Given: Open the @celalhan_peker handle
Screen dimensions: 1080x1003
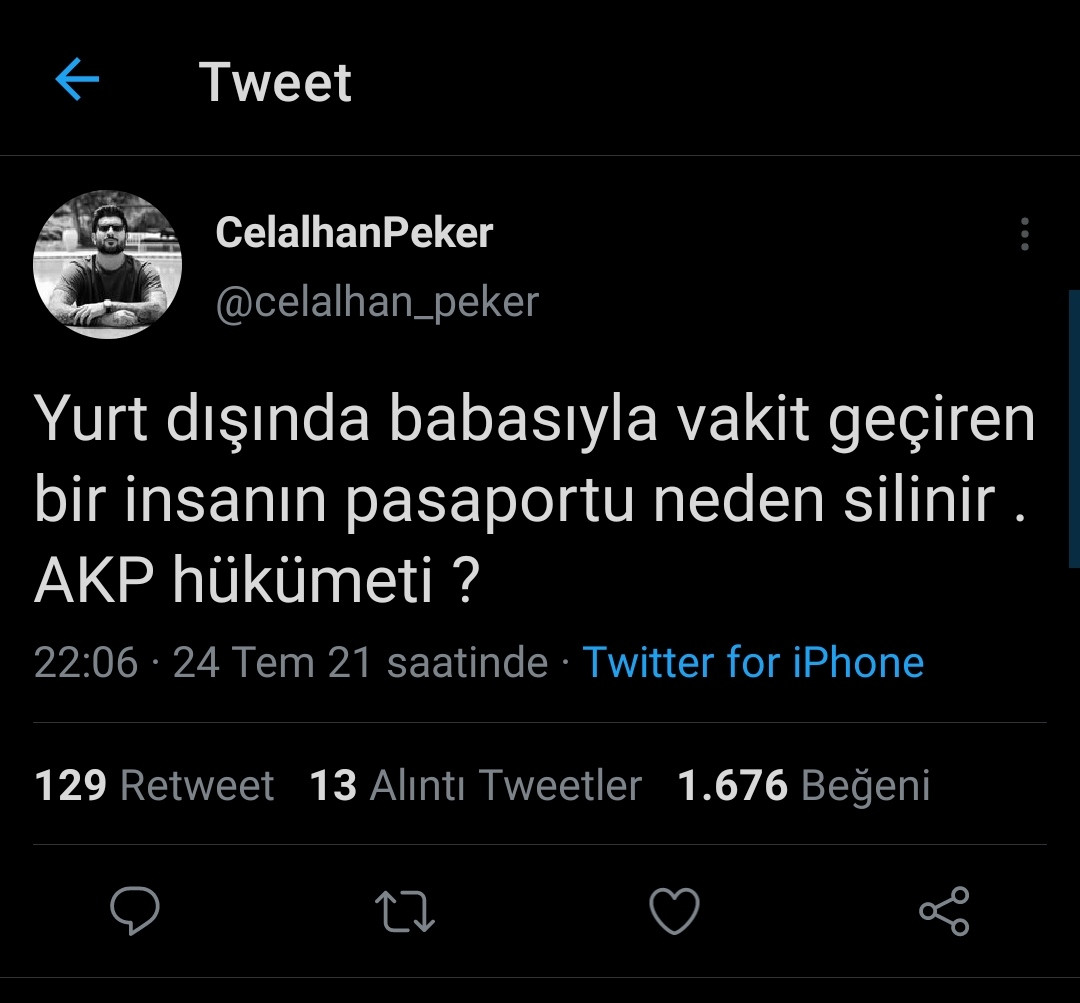Looking at the screenshot, I should tap(377, 301).
